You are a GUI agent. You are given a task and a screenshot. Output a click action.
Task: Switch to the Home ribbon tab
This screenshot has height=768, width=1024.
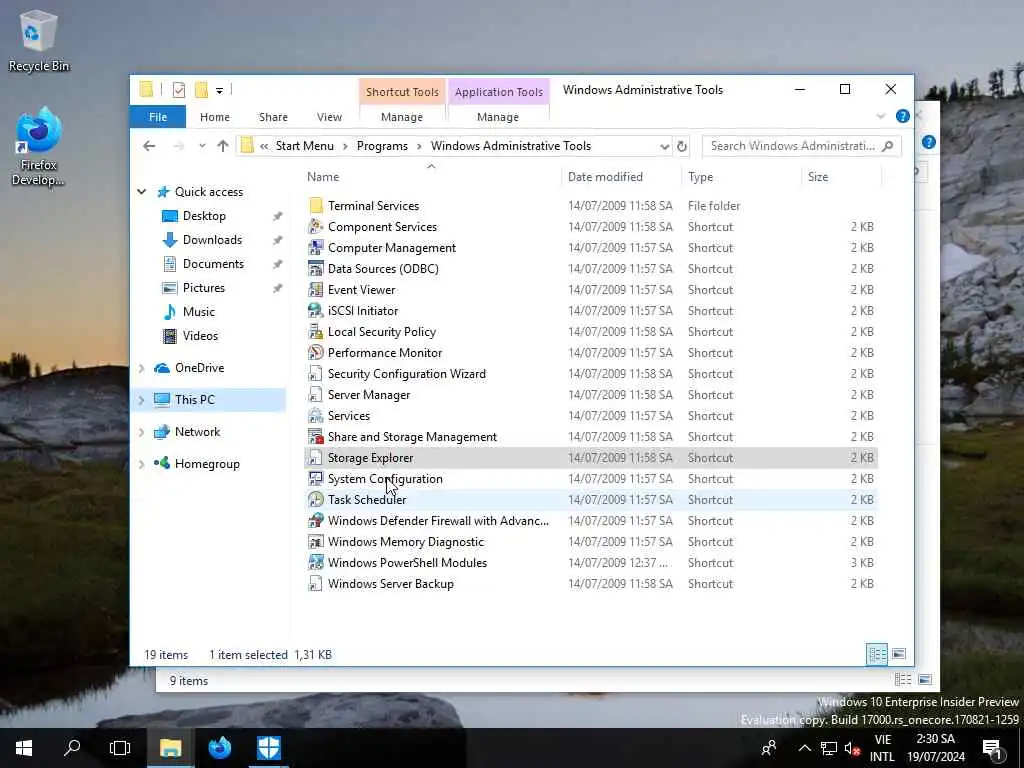coord(215,117)
